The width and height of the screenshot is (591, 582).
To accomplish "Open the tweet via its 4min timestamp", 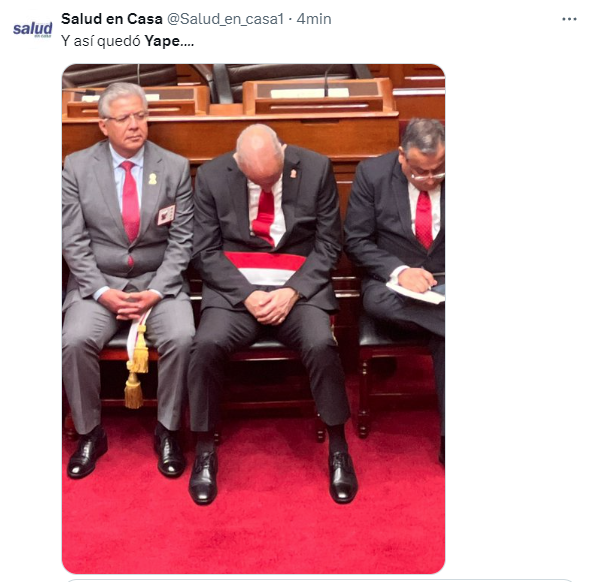I will point(314,19).
